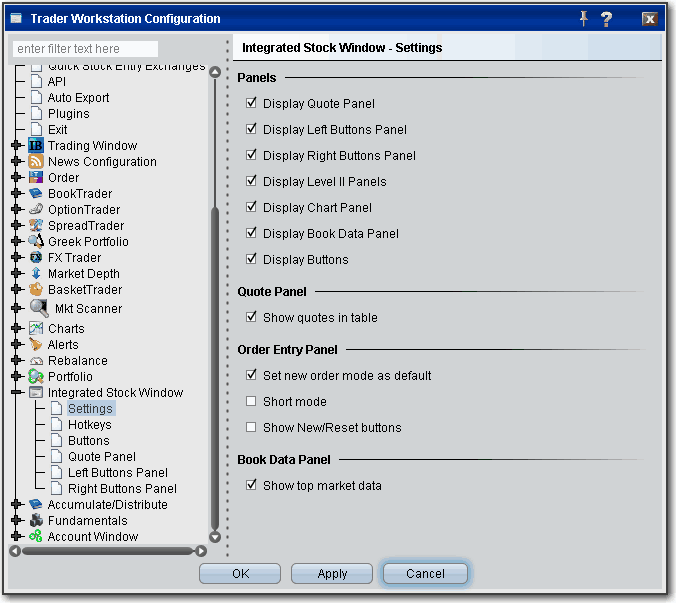676x603 pixels.
Task: Click the Portfolio icon
Action: pos(36,376)
